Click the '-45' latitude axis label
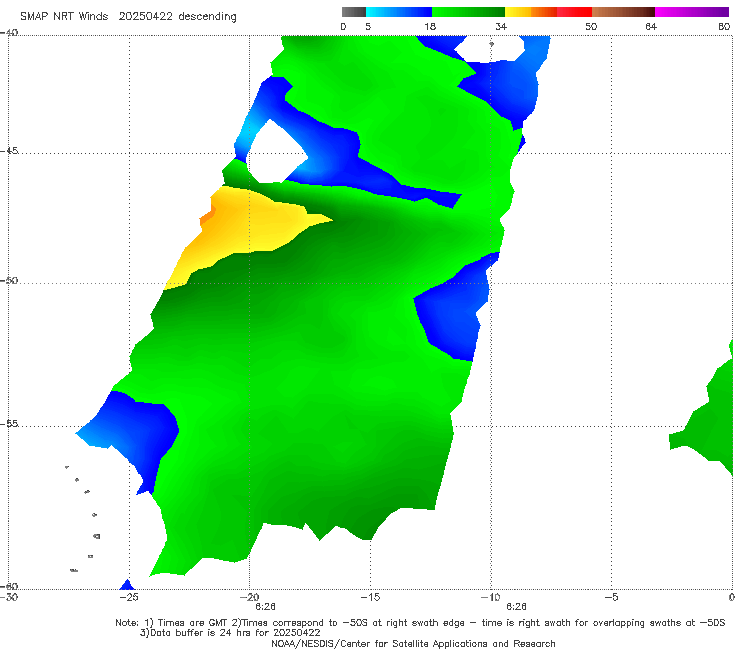 click(x=9, y=151)
